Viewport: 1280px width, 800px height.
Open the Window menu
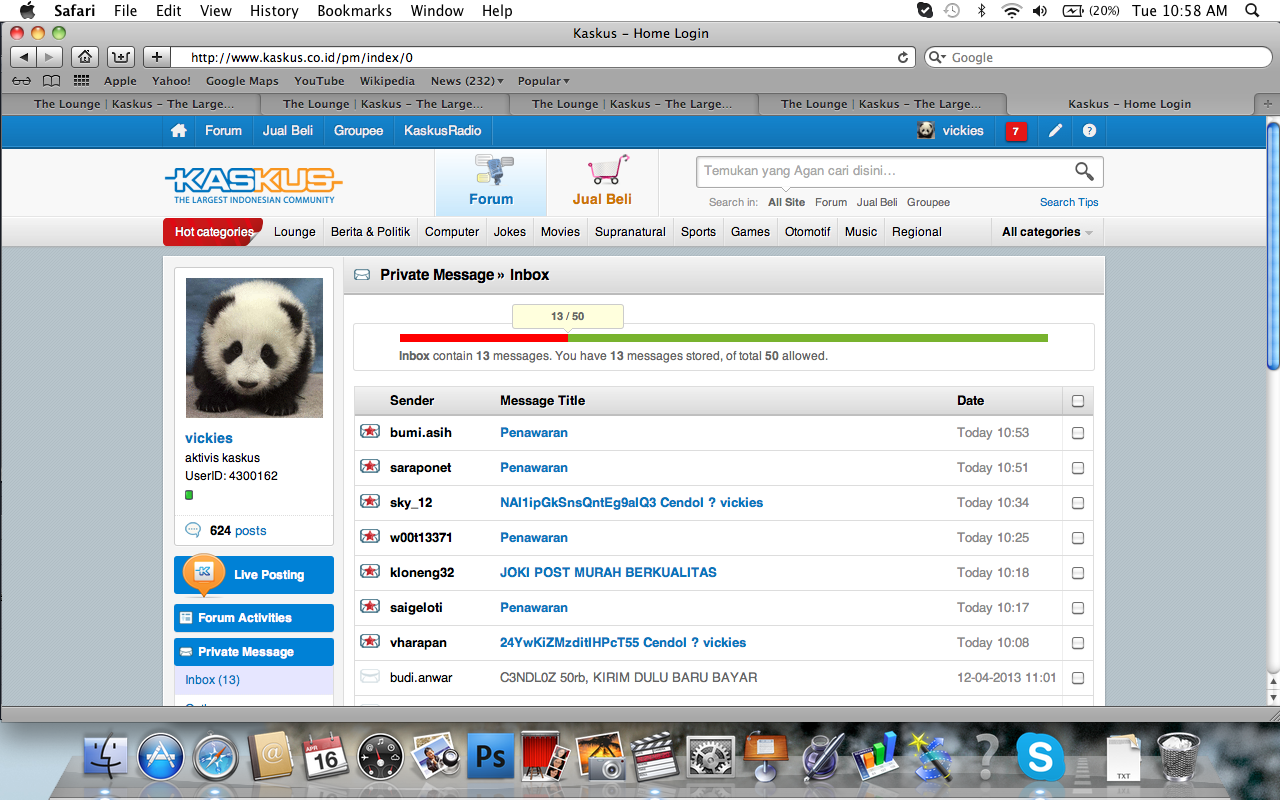pyautogui.click(x=438, y=11)
